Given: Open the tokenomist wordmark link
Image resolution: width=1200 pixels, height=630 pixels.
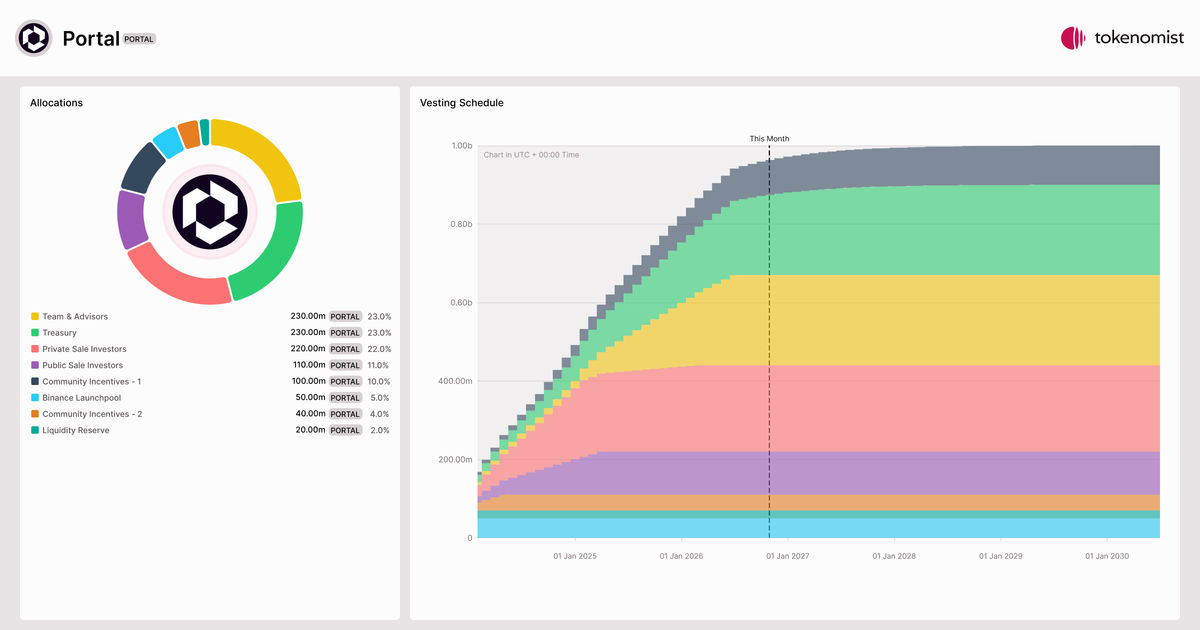Looking at the screenshot, I should click(x=1139, y=38).
